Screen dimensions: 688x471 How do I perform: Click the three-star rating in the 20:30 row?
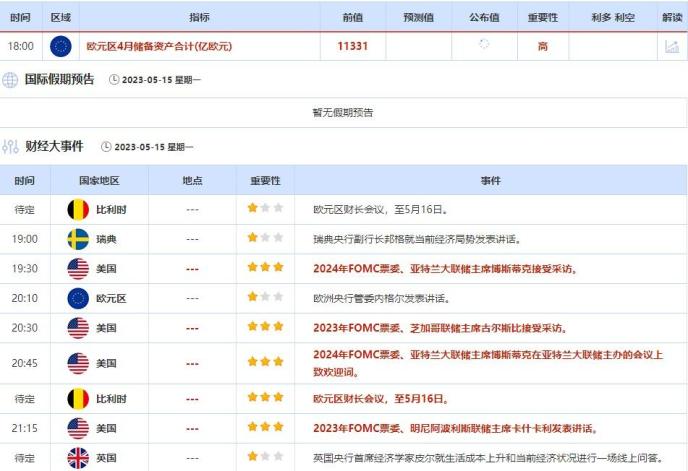(265, 326)
